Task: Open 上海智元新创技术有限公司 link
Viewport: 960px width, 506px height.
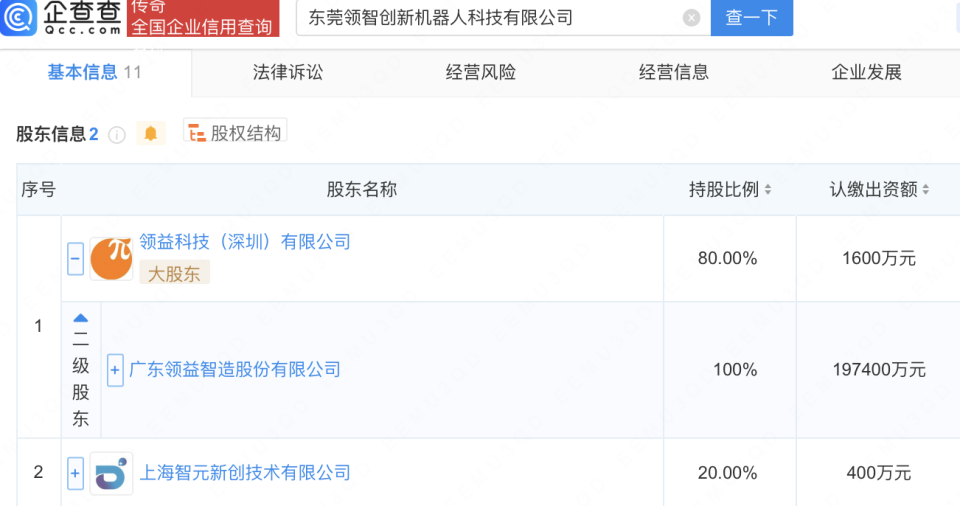Action: [x=245, y=472]
